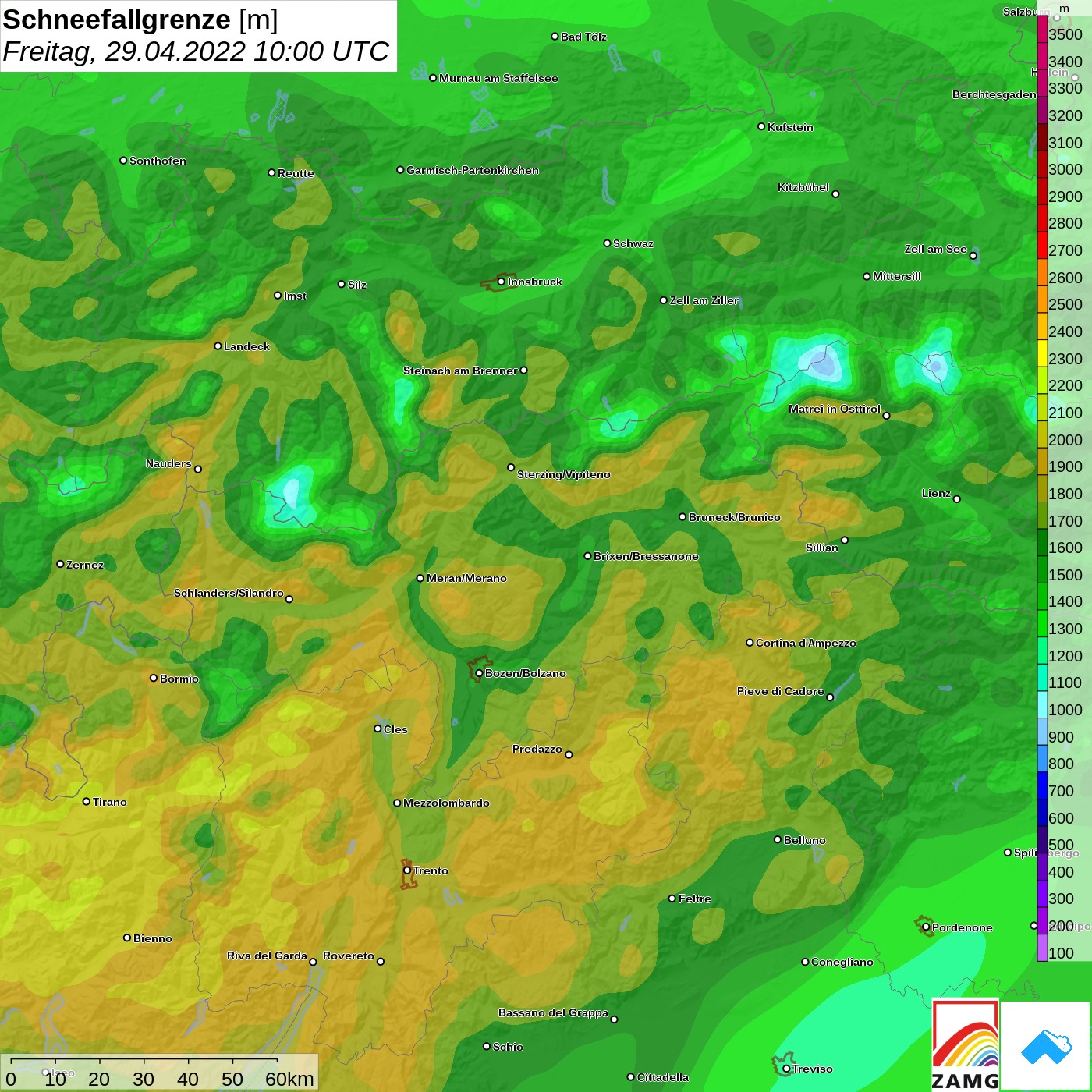Viewport: 1092px width, 1092px height.
Task: Click the Meran/Merano label
Action: click(466, 578)
